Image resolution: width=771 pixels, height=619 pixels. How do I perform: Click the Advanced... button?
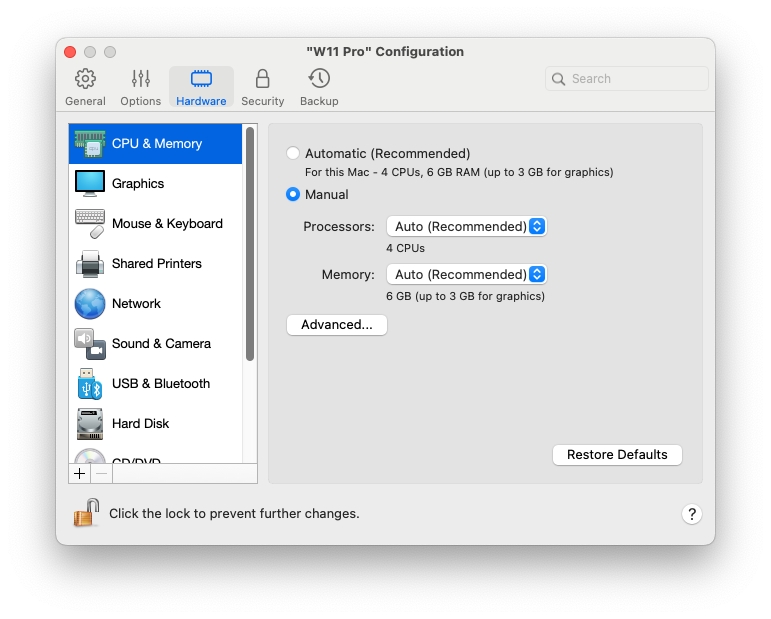(x=336, y=325)
